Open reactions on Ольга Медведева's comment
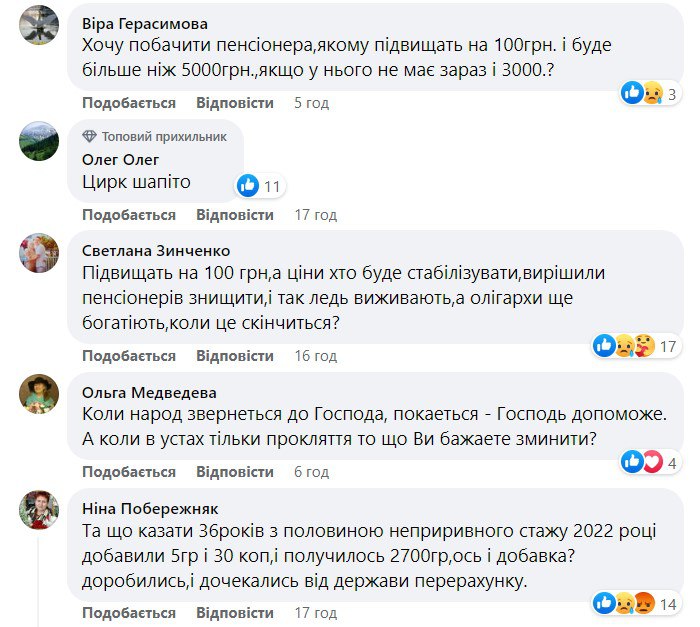This screenshot has width=700, height=627. pos(642,461)
